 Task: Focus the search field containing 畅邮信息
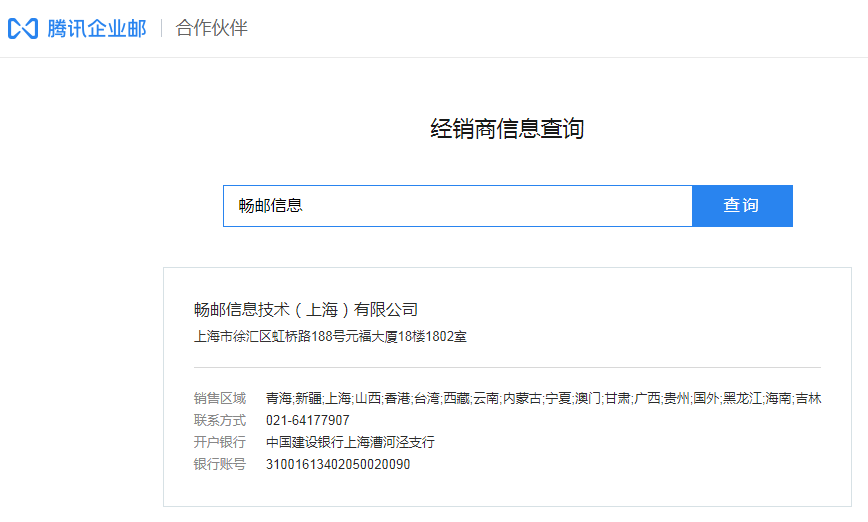(458, 206)
